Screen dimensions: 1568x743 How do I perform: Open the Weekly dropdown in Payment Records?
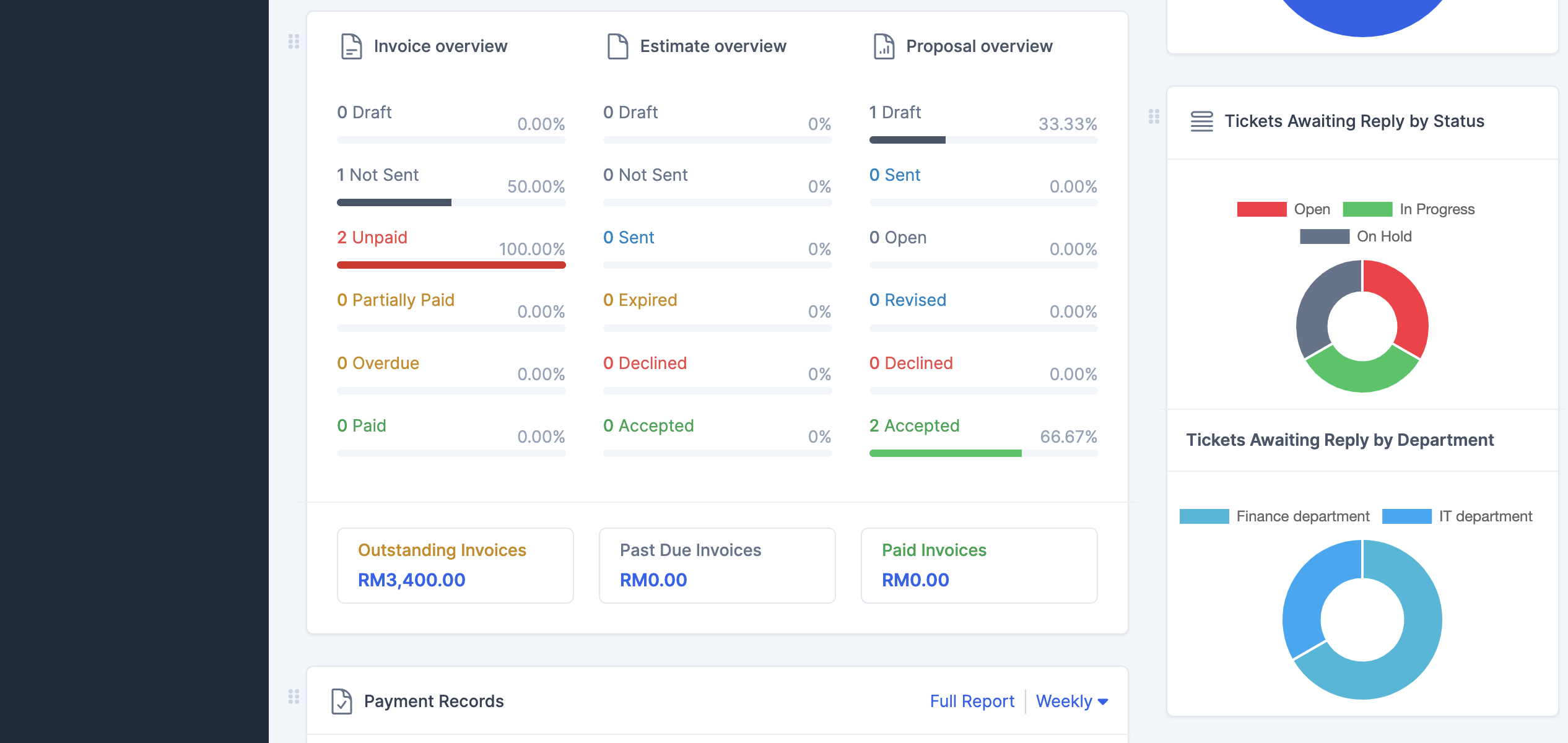click(1071, 701)
